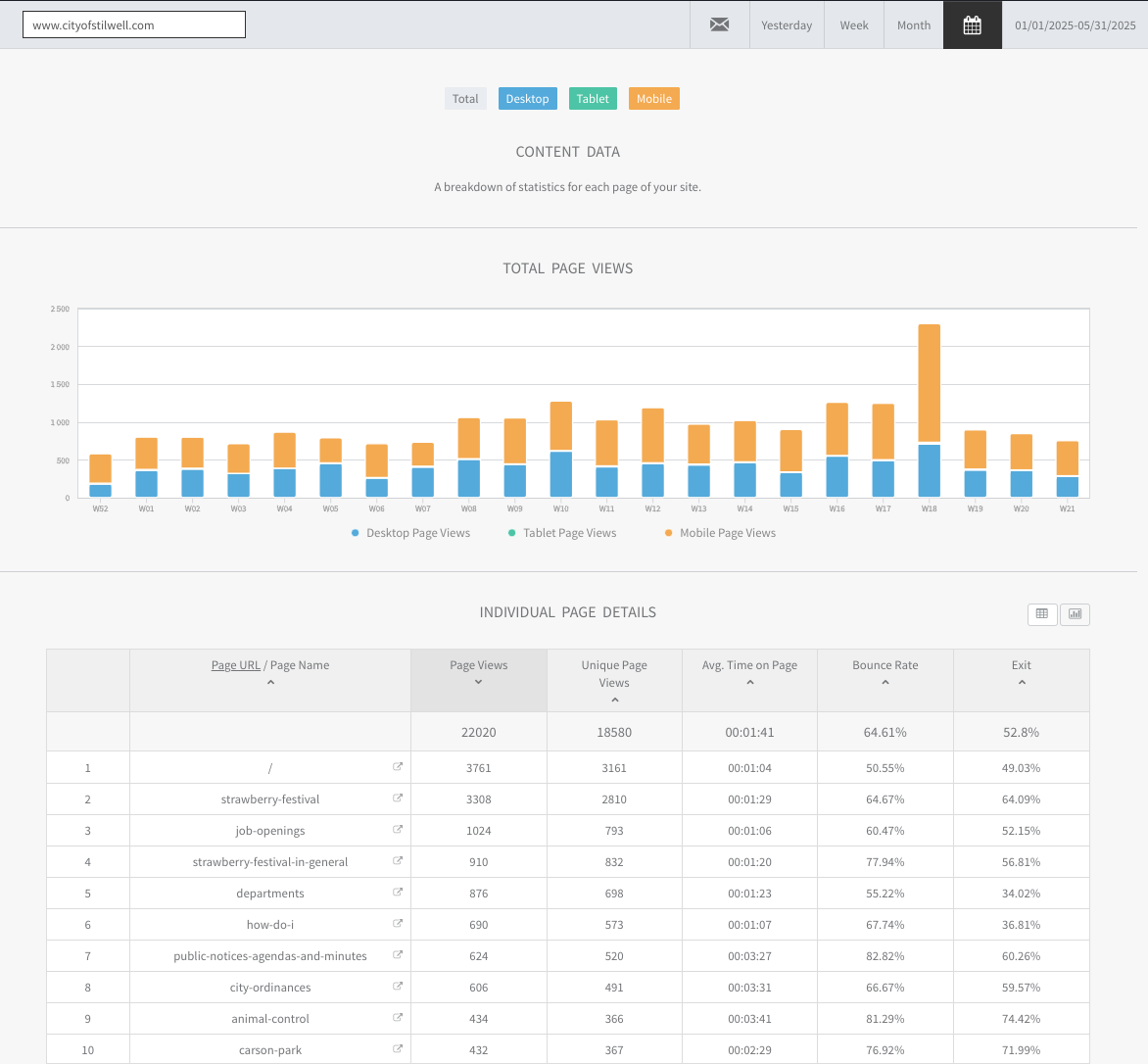Toggle the Desktop device filter
This screenshot has height=1064, width=1148.
[x=527, y=99]
